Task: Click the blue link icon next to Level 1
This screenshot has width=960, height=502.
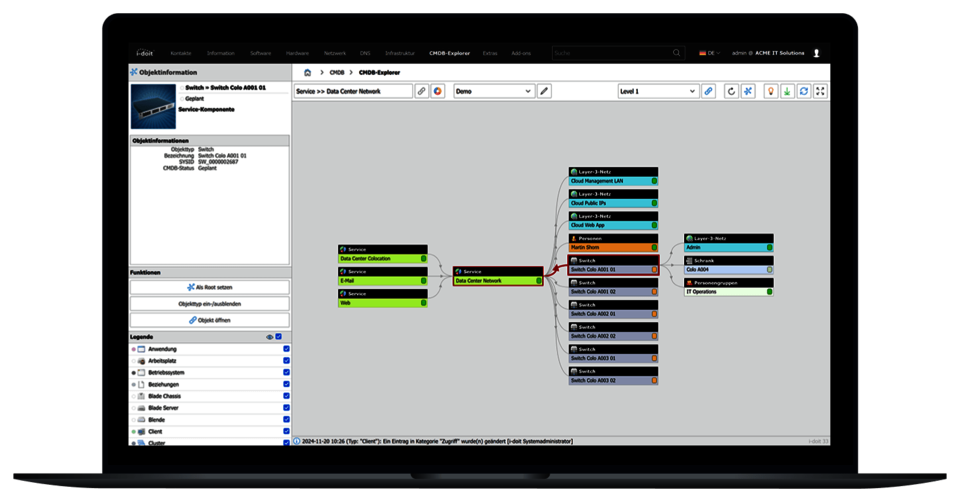Action: [x=708, y=91]
